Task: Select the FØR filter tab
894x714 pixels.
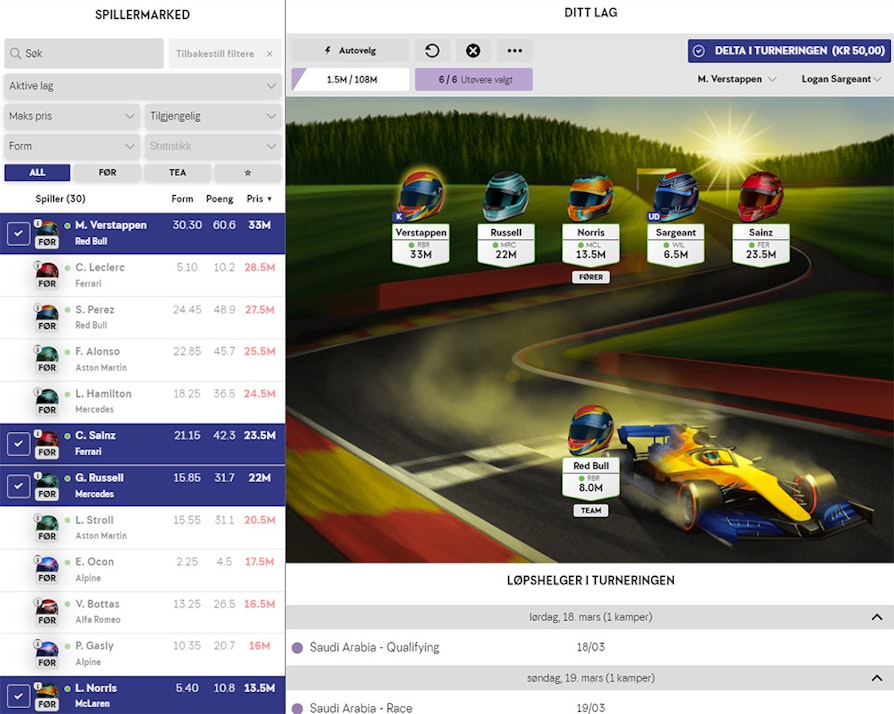Action: coord(107,173)
